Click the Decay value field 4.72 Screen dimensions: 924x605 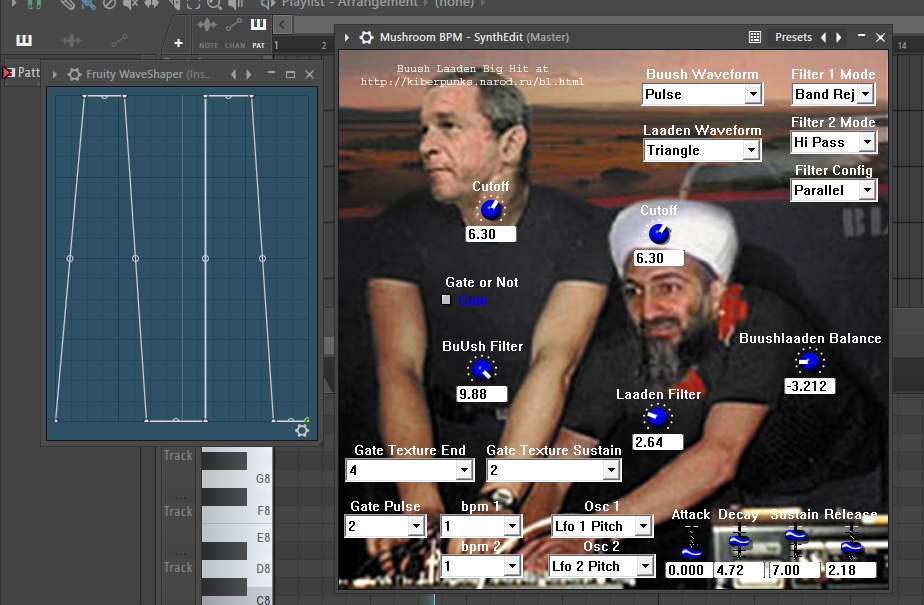tap(739, 570)
